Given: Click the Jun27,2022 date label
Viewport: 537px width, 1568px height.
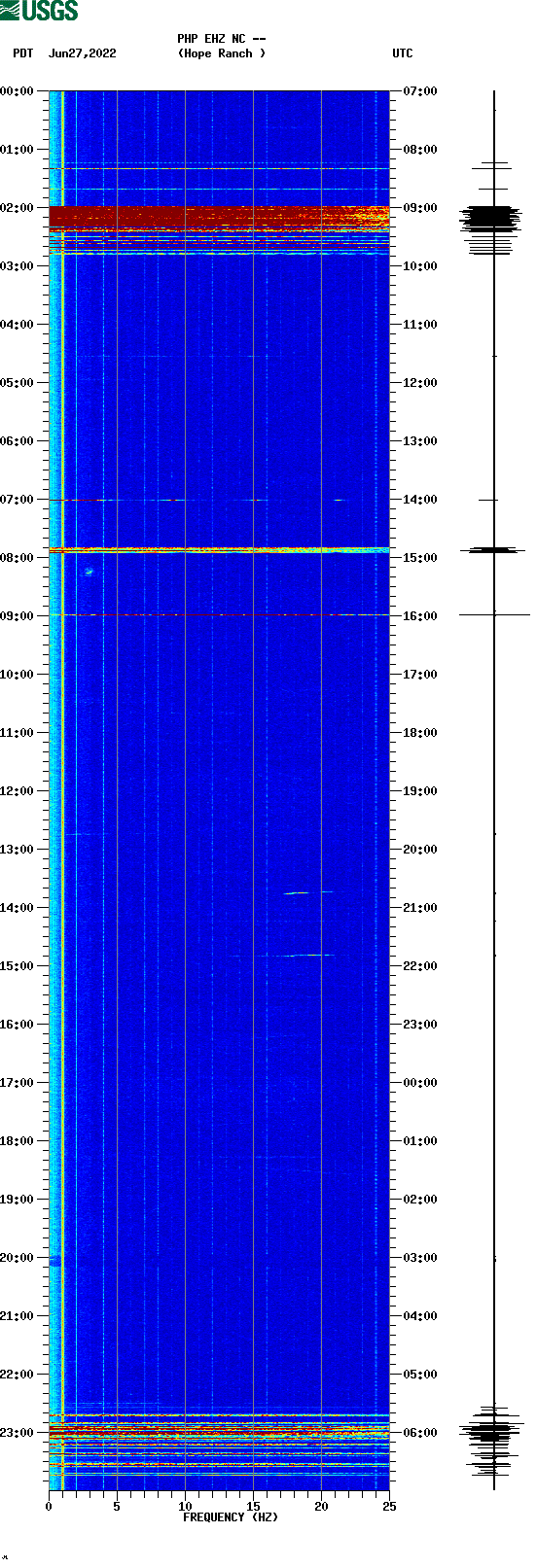Looking at the screenshot, I should (x=83, y=53).
